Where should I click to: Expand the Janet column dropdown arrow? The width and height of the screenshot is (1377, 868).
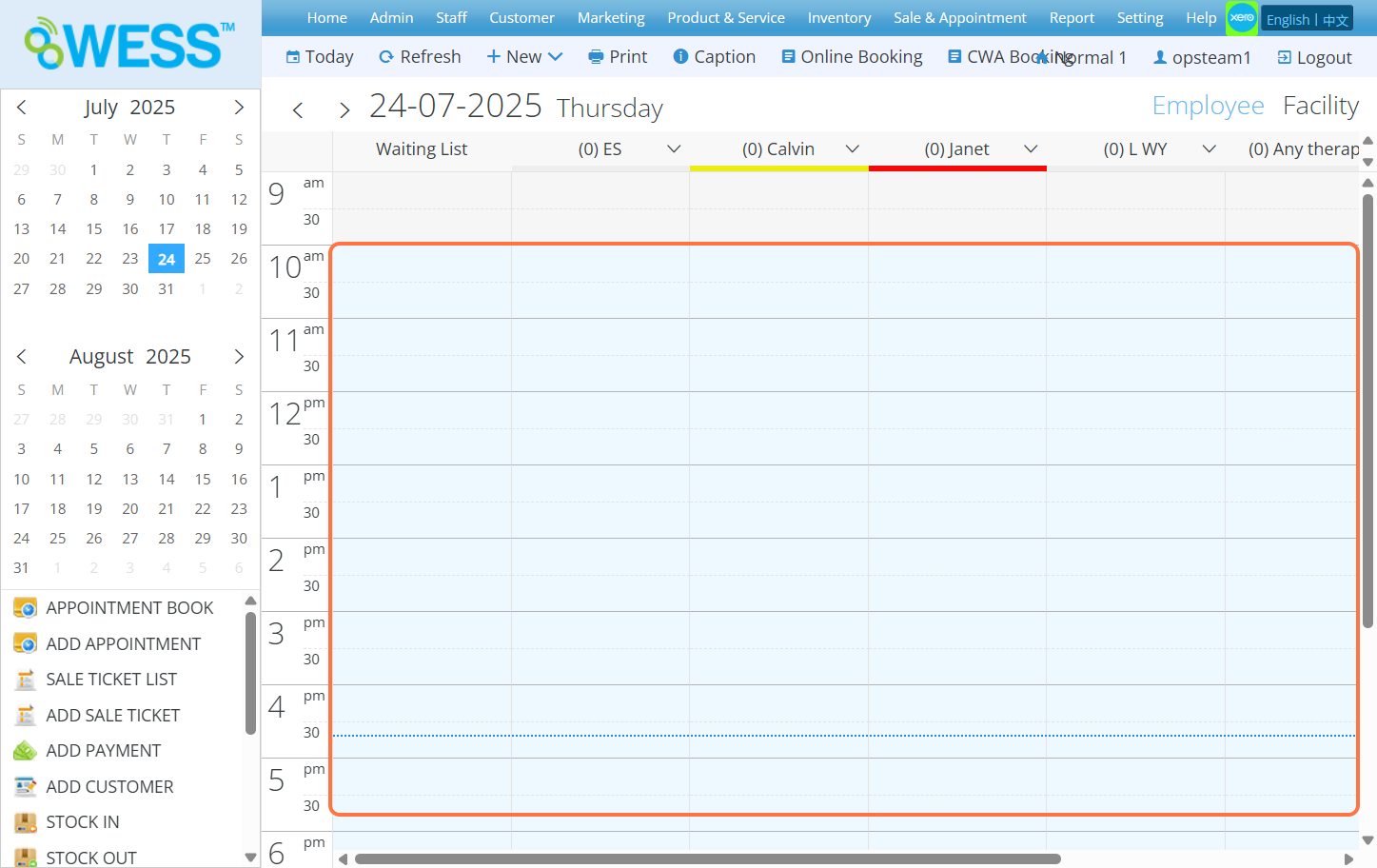(1031, 148)
